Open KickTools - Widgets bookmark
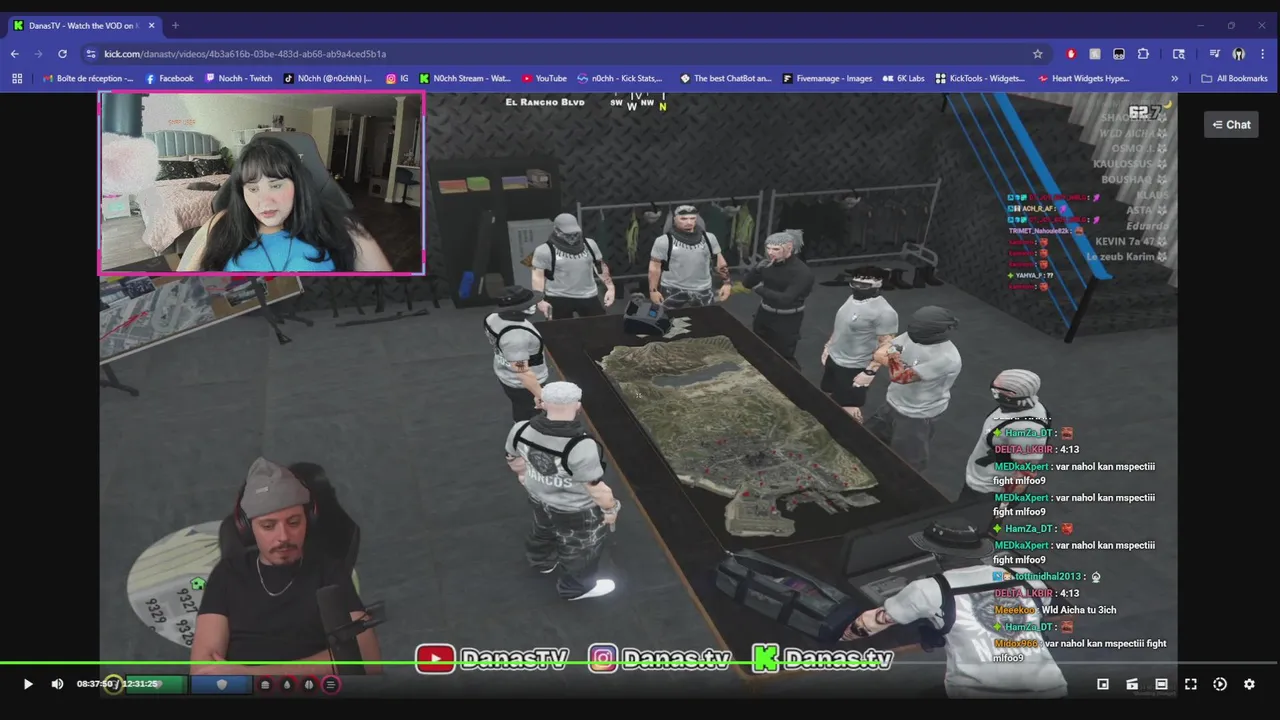This screenshot has height=720, width=1280. (981, 78)
